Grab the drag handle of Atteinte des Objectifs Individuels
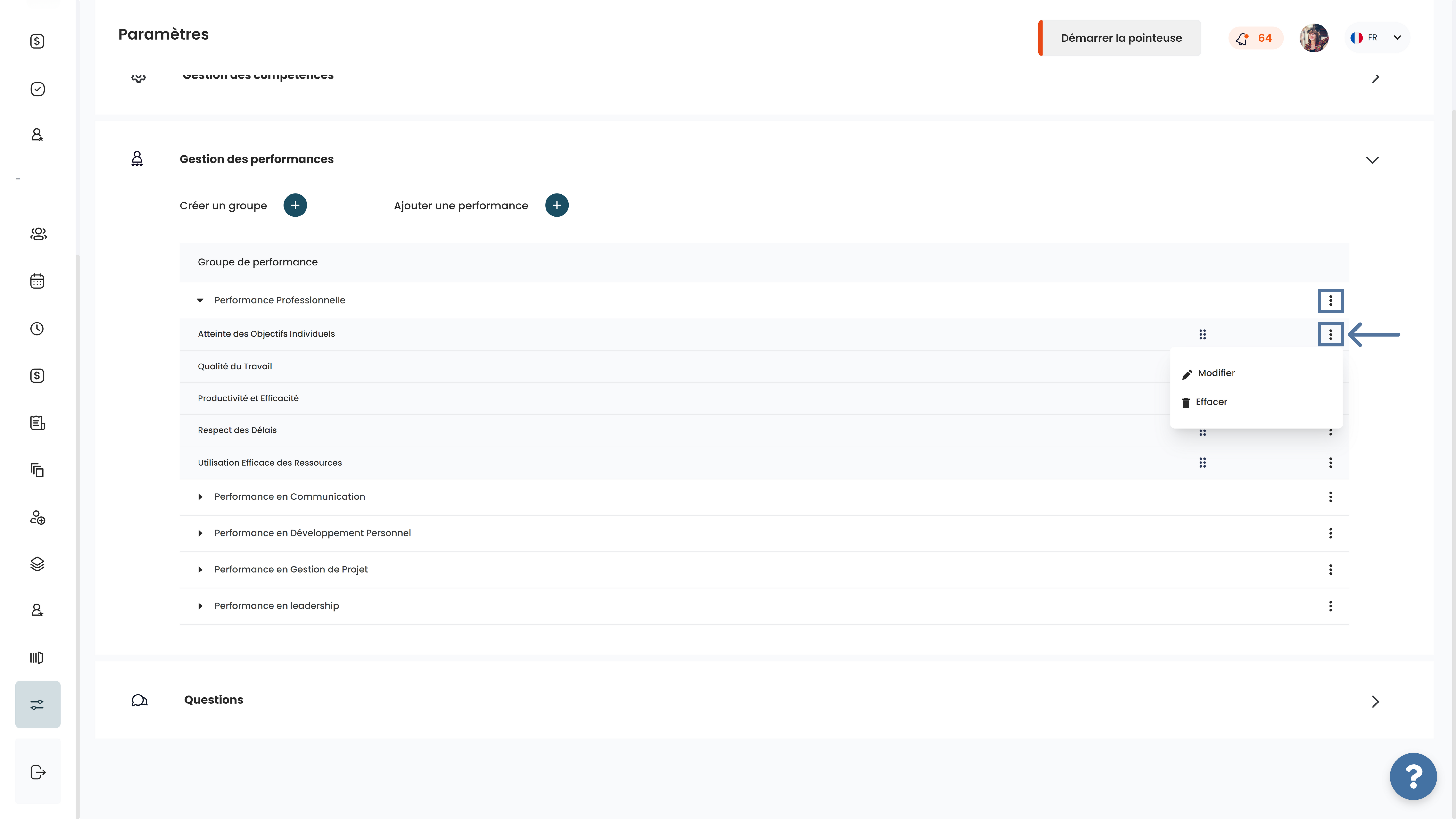The width and height of the screenshot is (1456, 819). coord(1203,335)
